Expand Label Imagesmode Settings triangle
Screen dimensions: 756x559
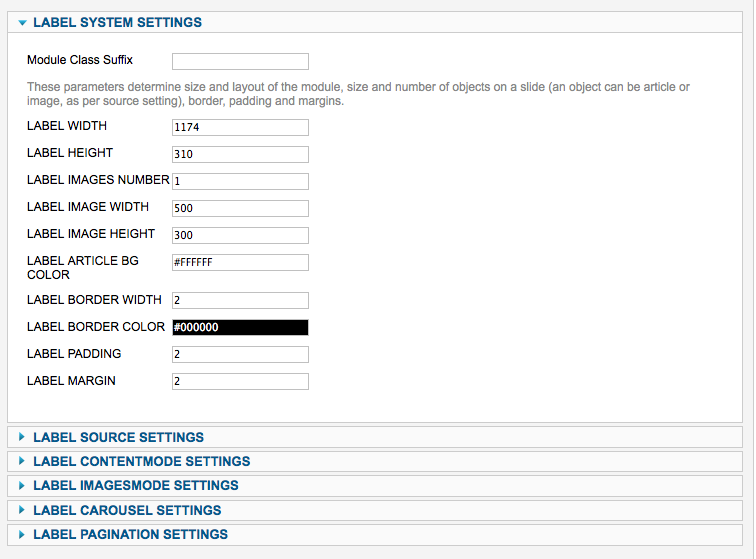point(22,485)
